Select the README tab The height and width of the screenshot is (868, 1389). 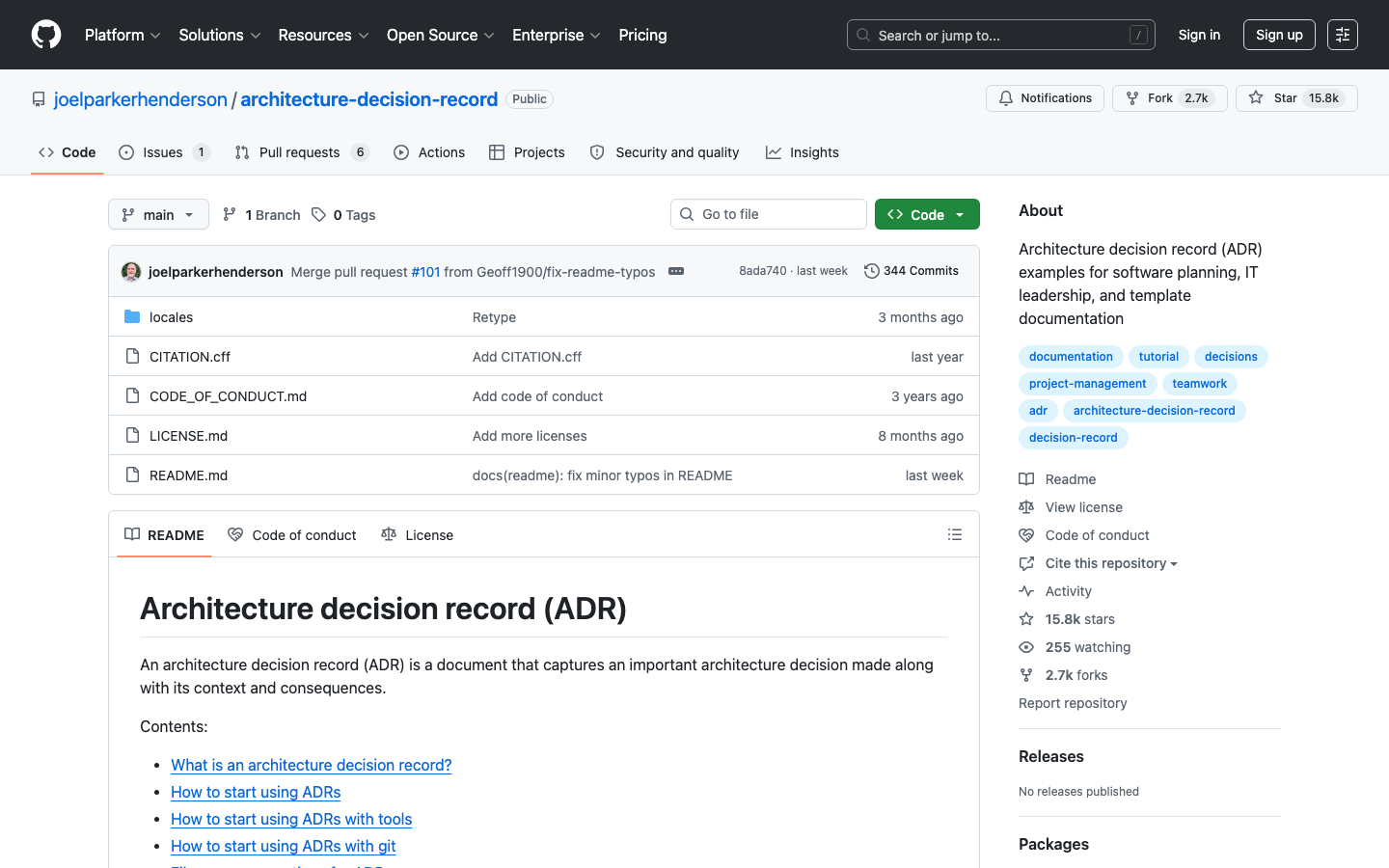click(164, 535)
